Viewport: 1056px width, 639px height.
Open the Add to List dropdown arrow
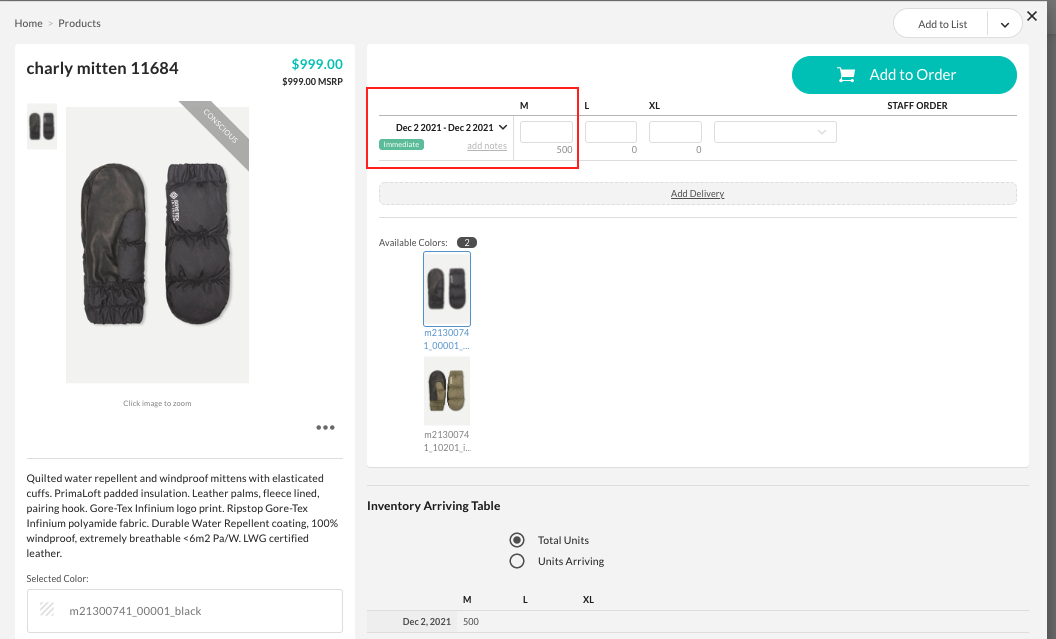click(1005, 24)
